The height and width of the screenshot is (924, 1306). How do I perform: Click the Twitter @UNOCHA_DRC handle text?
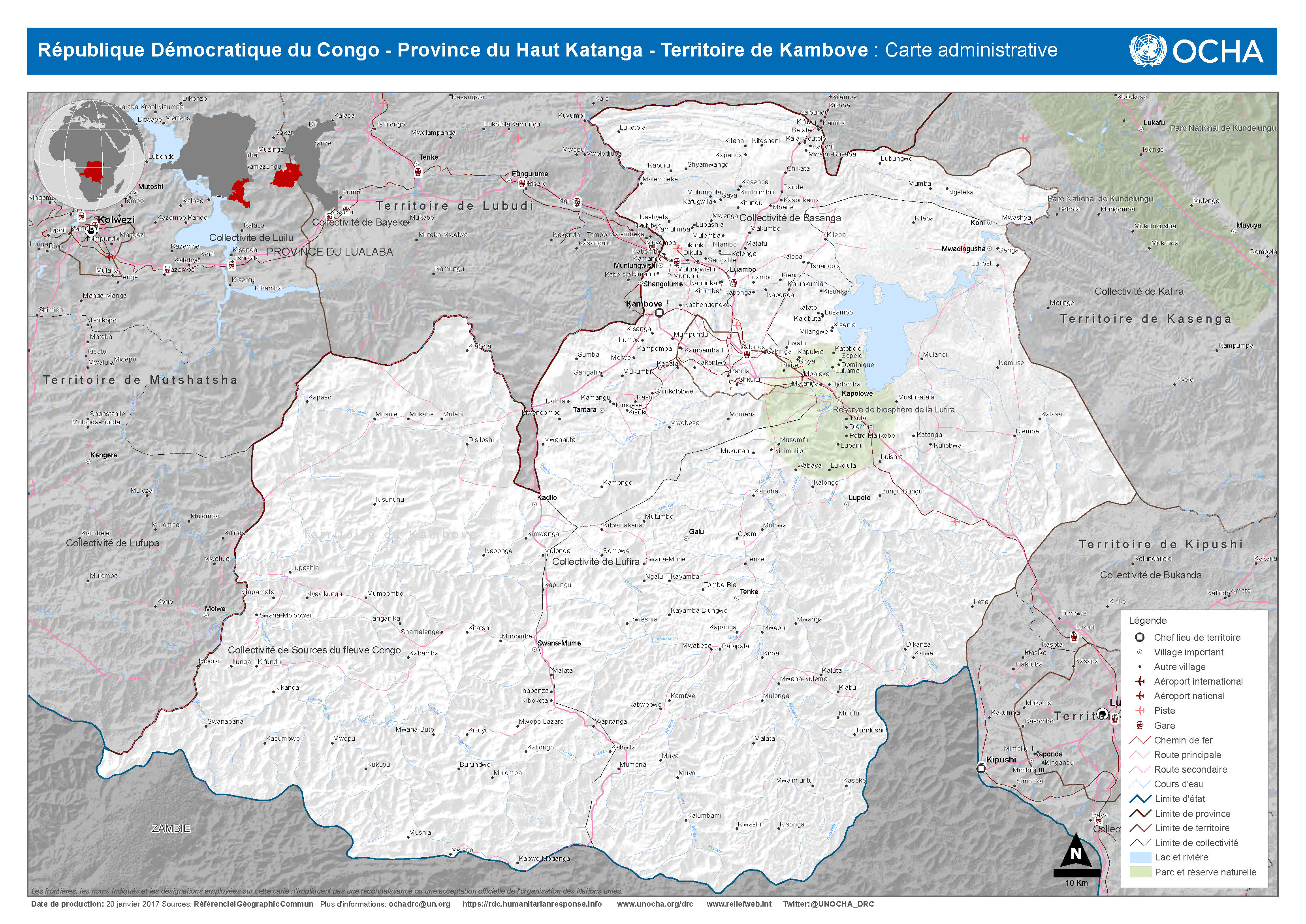[828, 904]
